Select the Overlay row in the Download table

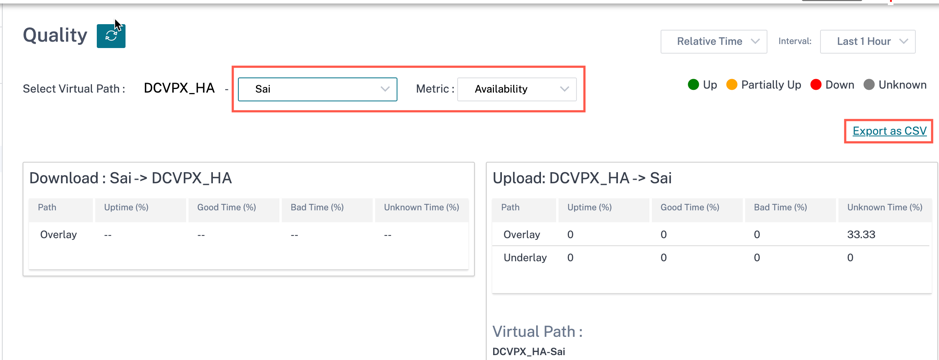pos(249,235)
